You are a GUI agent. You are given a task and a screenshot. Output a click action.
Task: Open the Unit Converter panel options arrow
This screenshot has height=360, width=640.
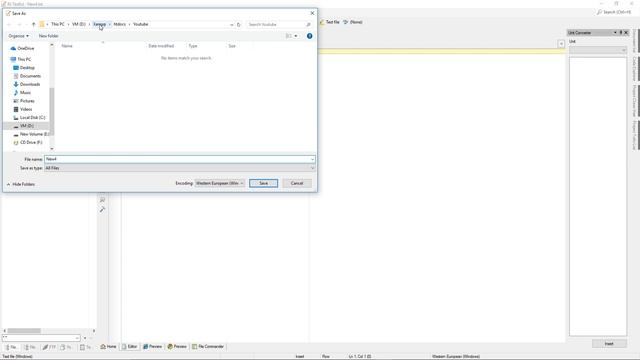615,33
